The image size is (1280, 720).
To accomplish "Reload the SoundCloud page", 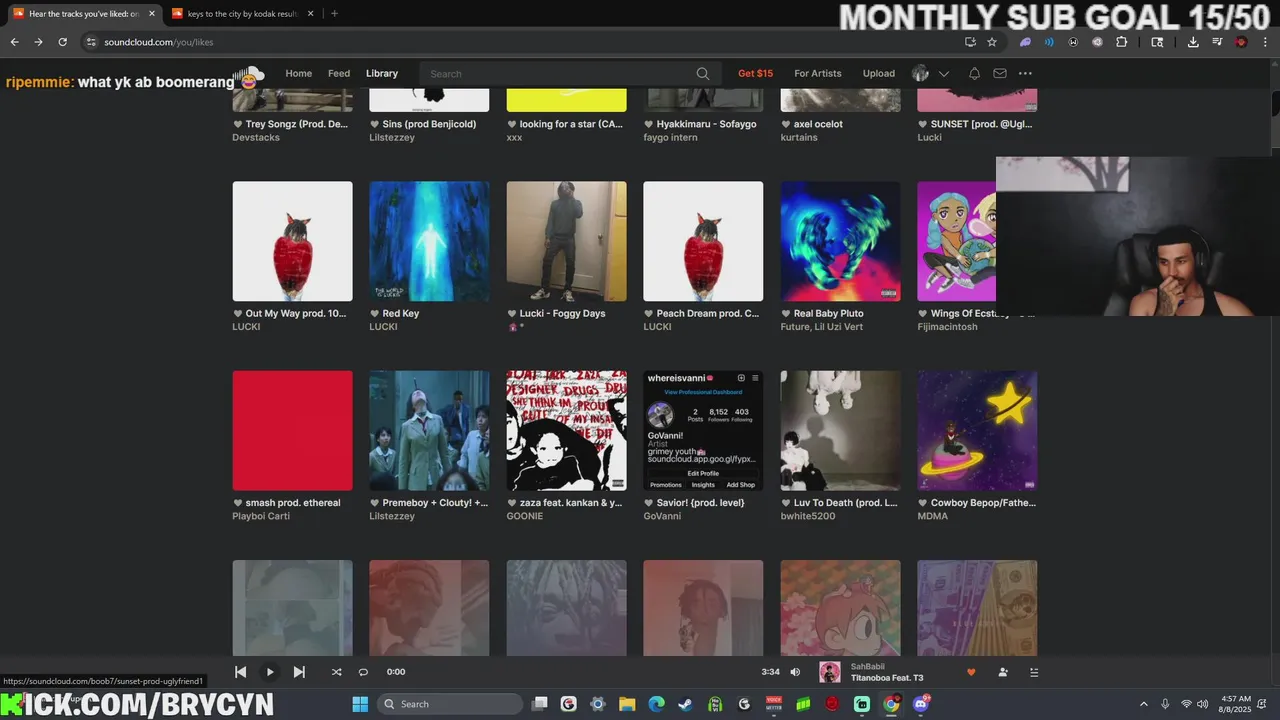I will (x=62, y=42).
